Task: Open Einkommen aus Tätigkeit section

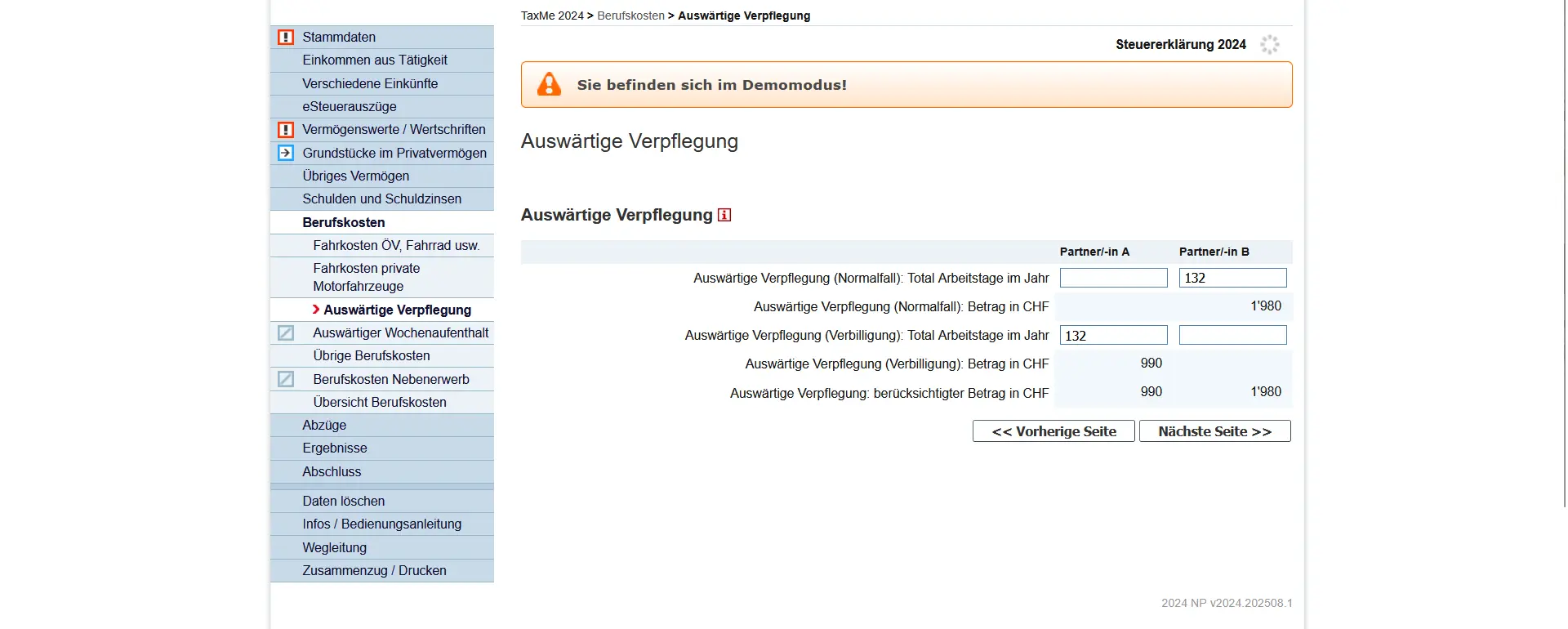Action: pyautogui.click(x=375, y=60)
